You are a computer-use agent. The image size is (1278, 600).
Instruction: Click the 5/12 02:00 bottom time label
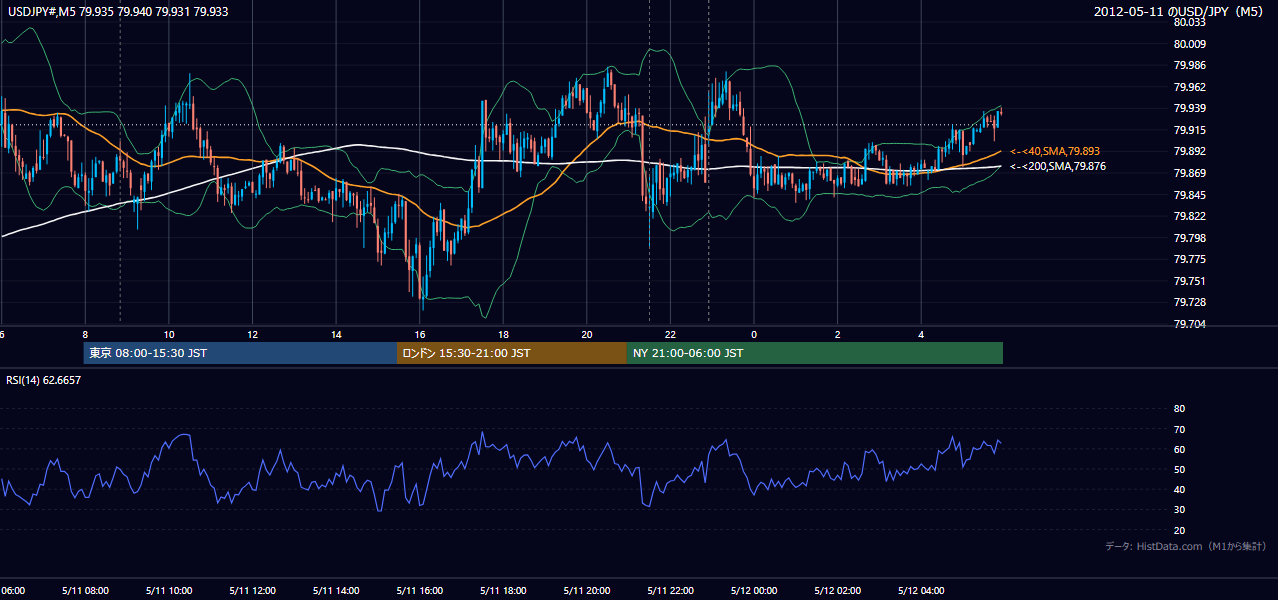837,590
